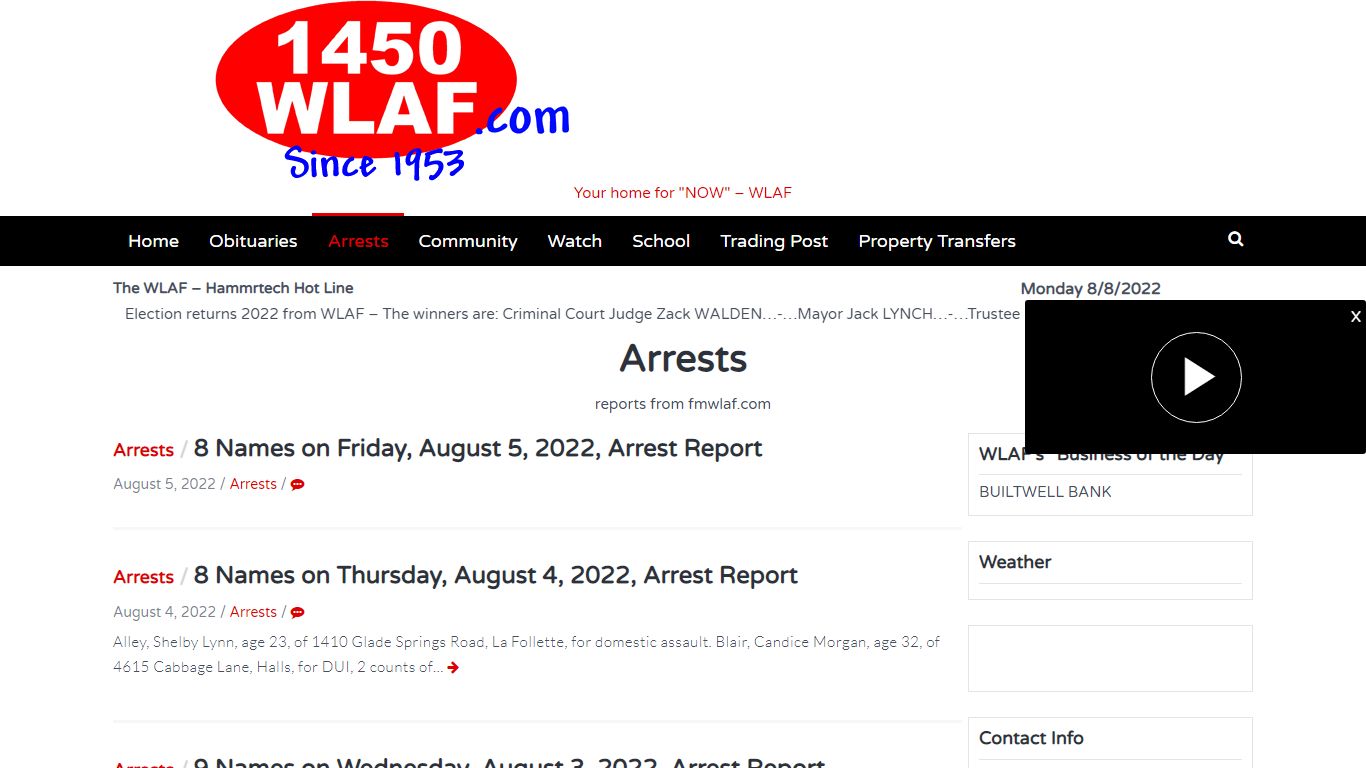Screen dimensions: 1366x768
Task: Click the Contact Info widget heading
Action: coord(1031,738)
